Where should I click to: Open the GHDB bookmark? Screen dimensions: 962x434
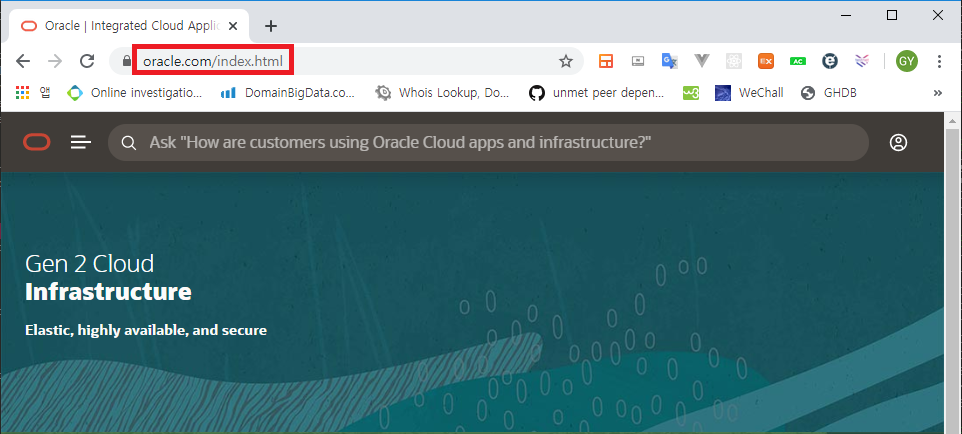point(829,93)
